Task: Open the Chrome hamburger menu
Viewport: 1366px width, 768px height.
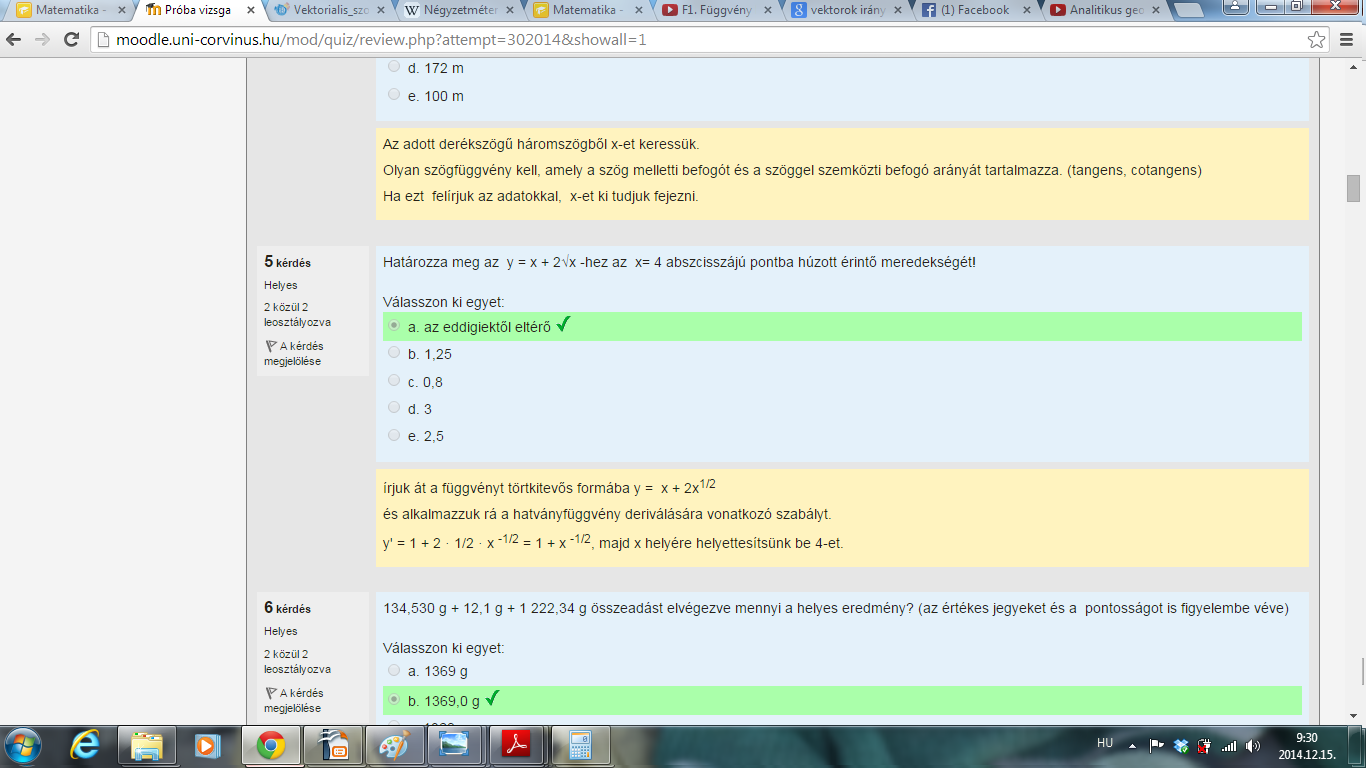Action: click(x=1345, y=40)
